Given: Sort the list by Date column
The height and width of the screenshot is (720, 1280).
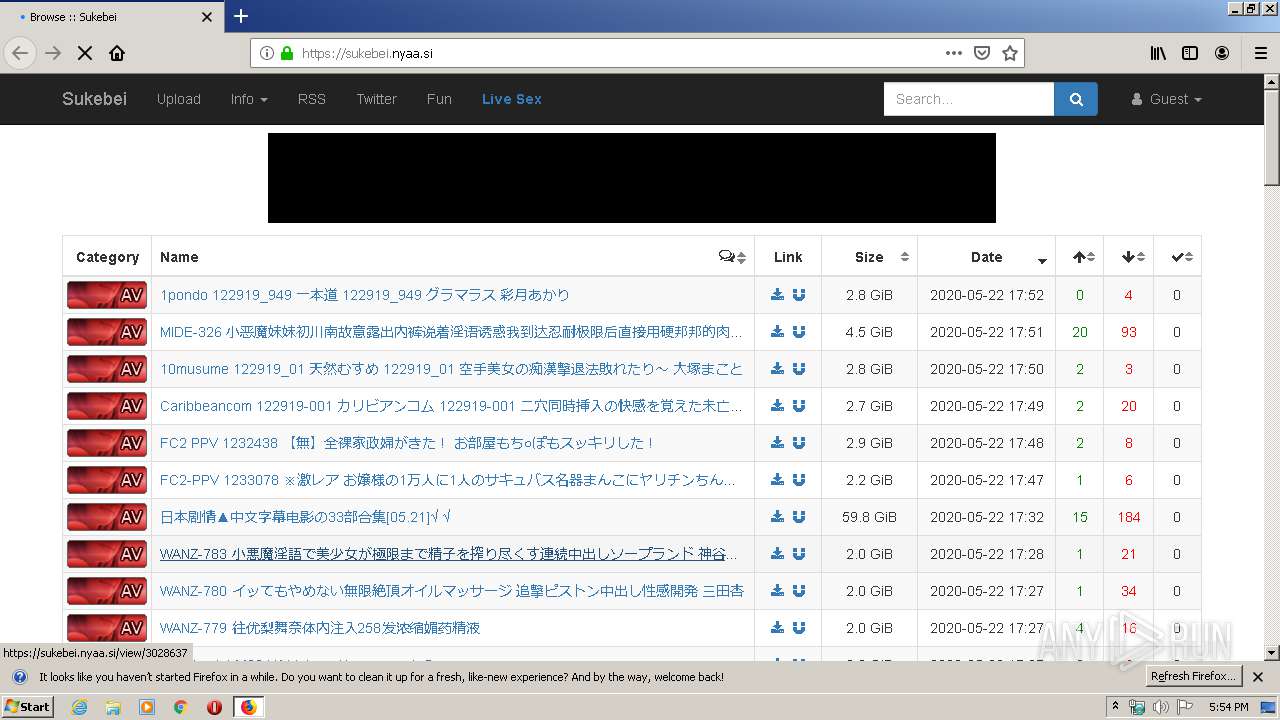Looking at the screenshot, I should (987, 257).
